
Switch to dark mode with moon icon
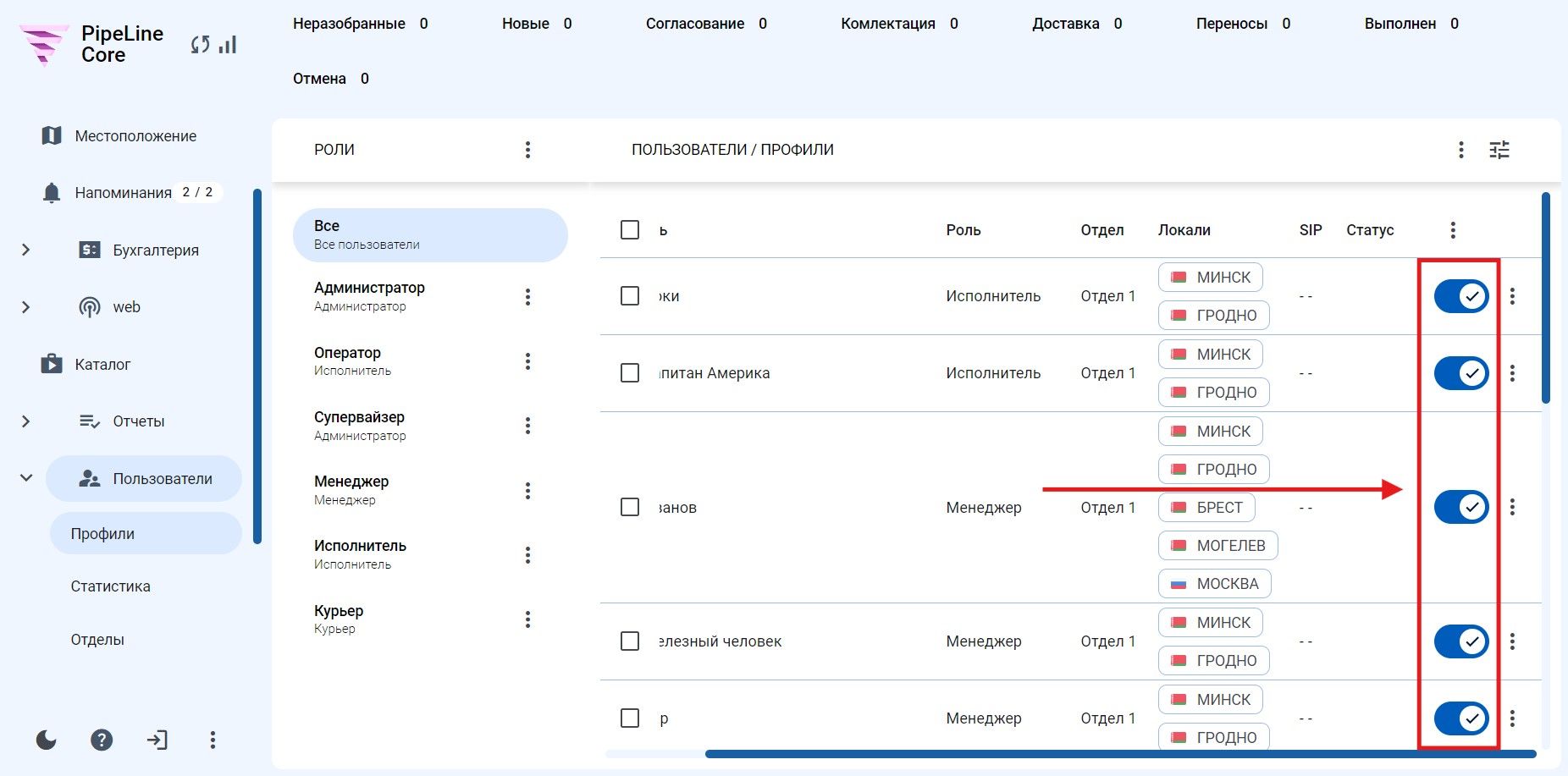tap(47, 740)
